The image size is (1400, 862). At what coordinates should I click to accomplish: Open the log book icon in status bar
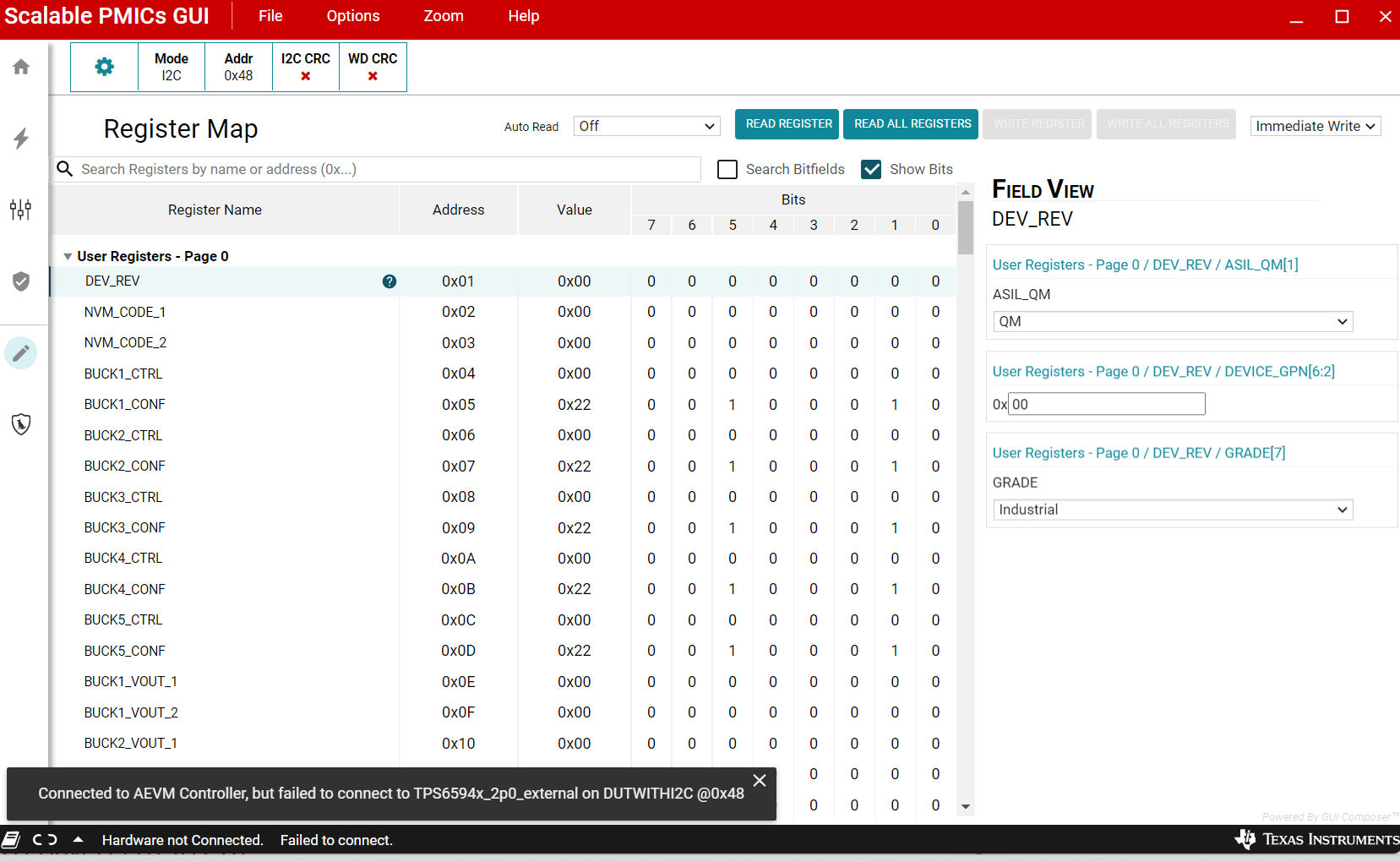[11, 840]
